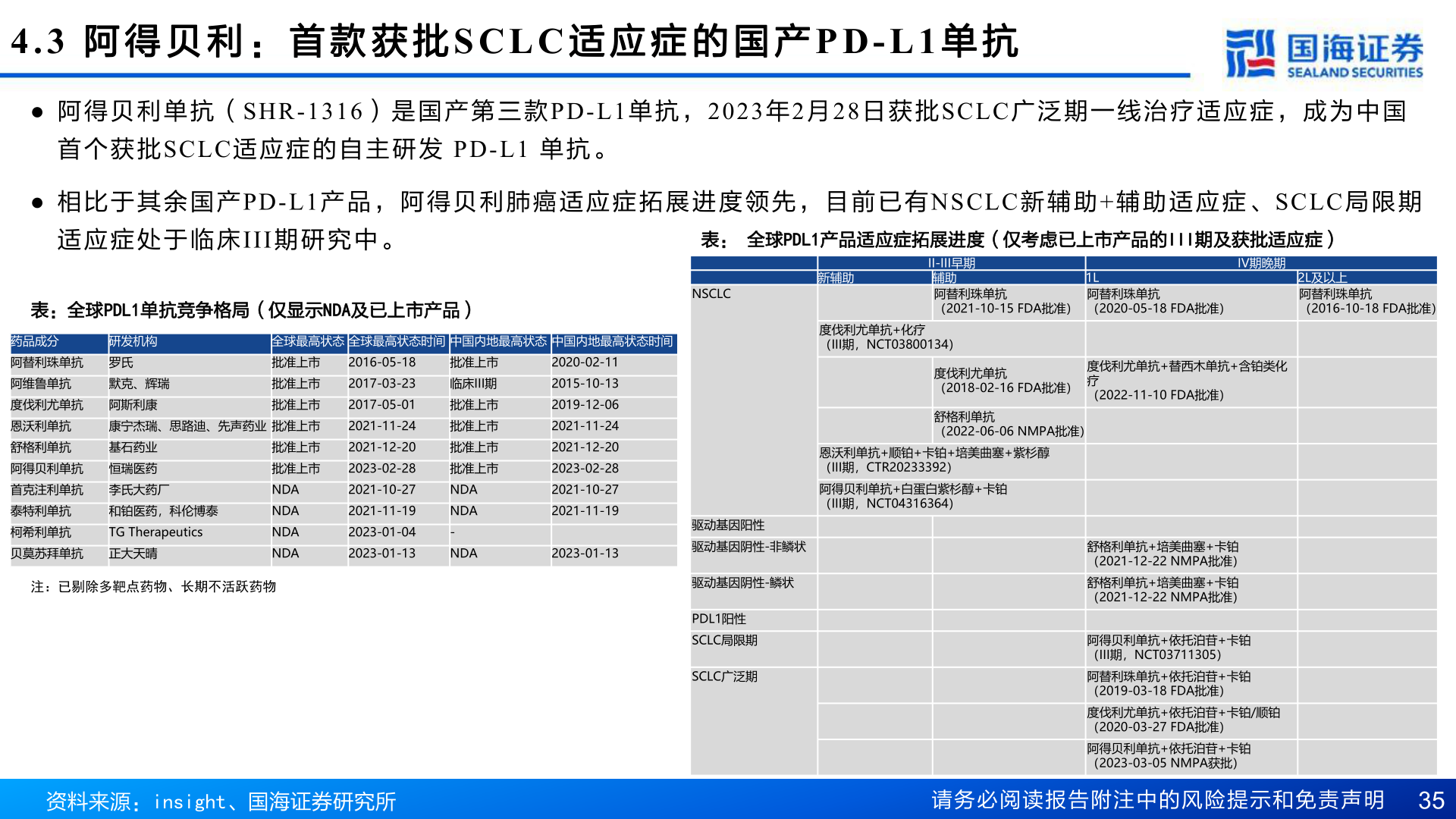Click cell with "NCT04316364"
This screenshot has height=819, width=1456.
951,496
